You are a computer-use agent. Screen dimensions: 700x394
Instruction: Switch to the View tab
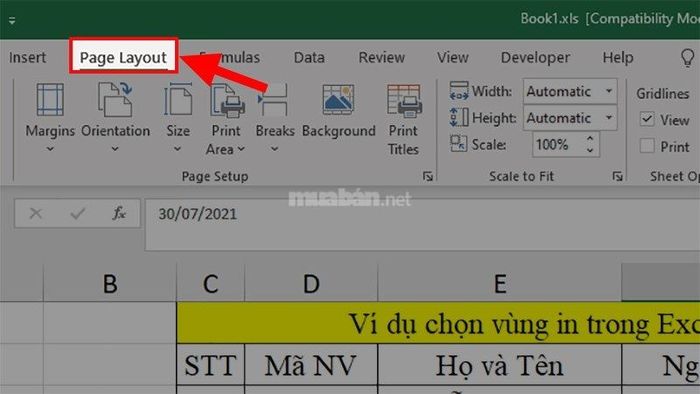pyautogui.click(x=453, y=58)
